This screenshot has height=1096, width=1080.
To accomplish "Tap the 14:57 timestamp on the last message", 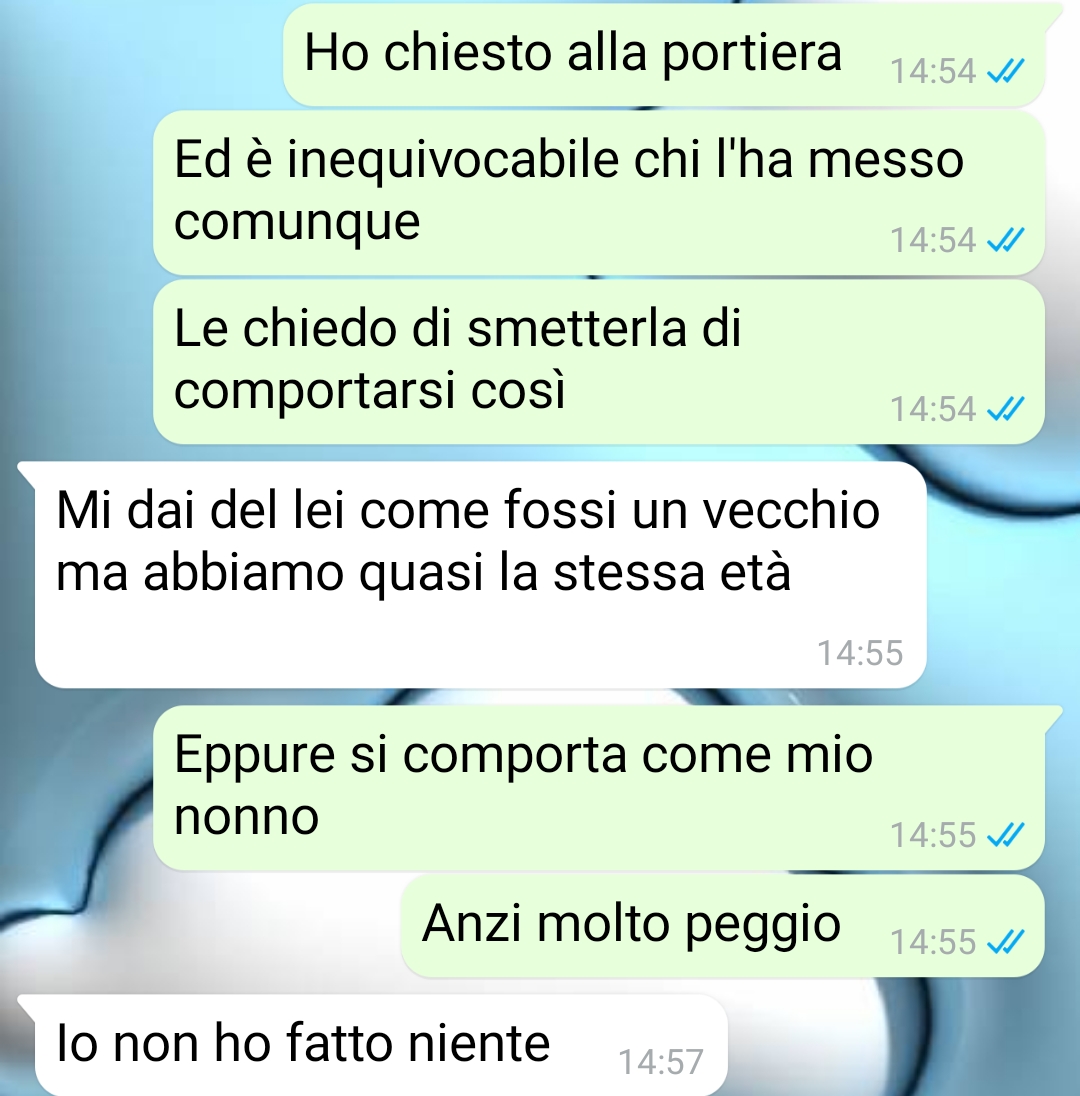I will (x=661, y=1062).
